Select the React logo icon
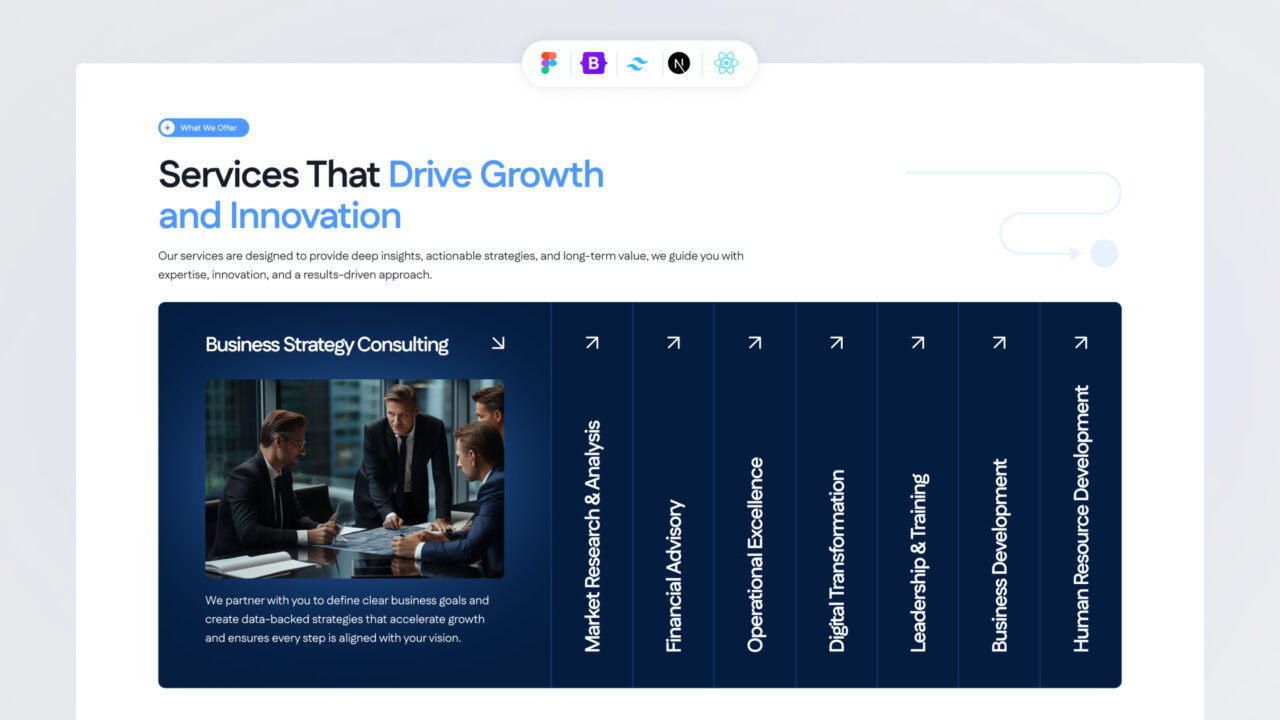The width and height of the screenshot is (1280, 720). [x=726, y=63]
